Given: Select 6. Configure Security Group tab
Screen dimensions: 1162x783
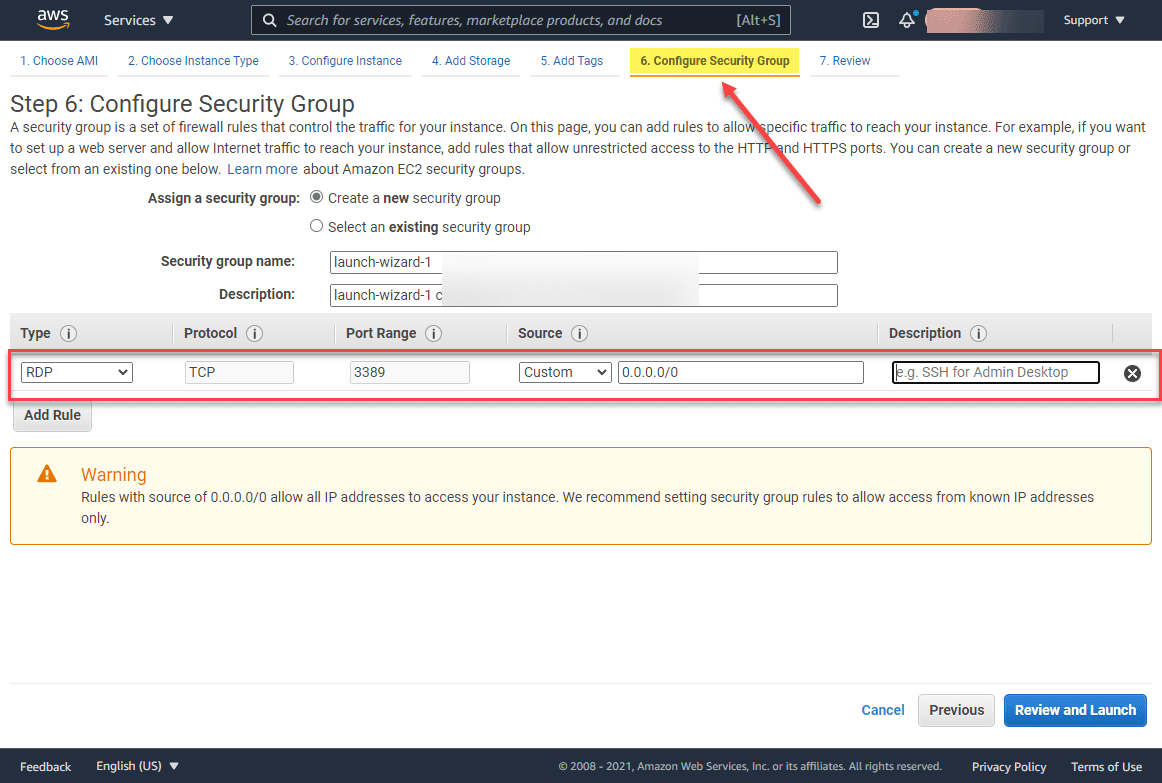Looking at the screenshot, I should (714, 61).
